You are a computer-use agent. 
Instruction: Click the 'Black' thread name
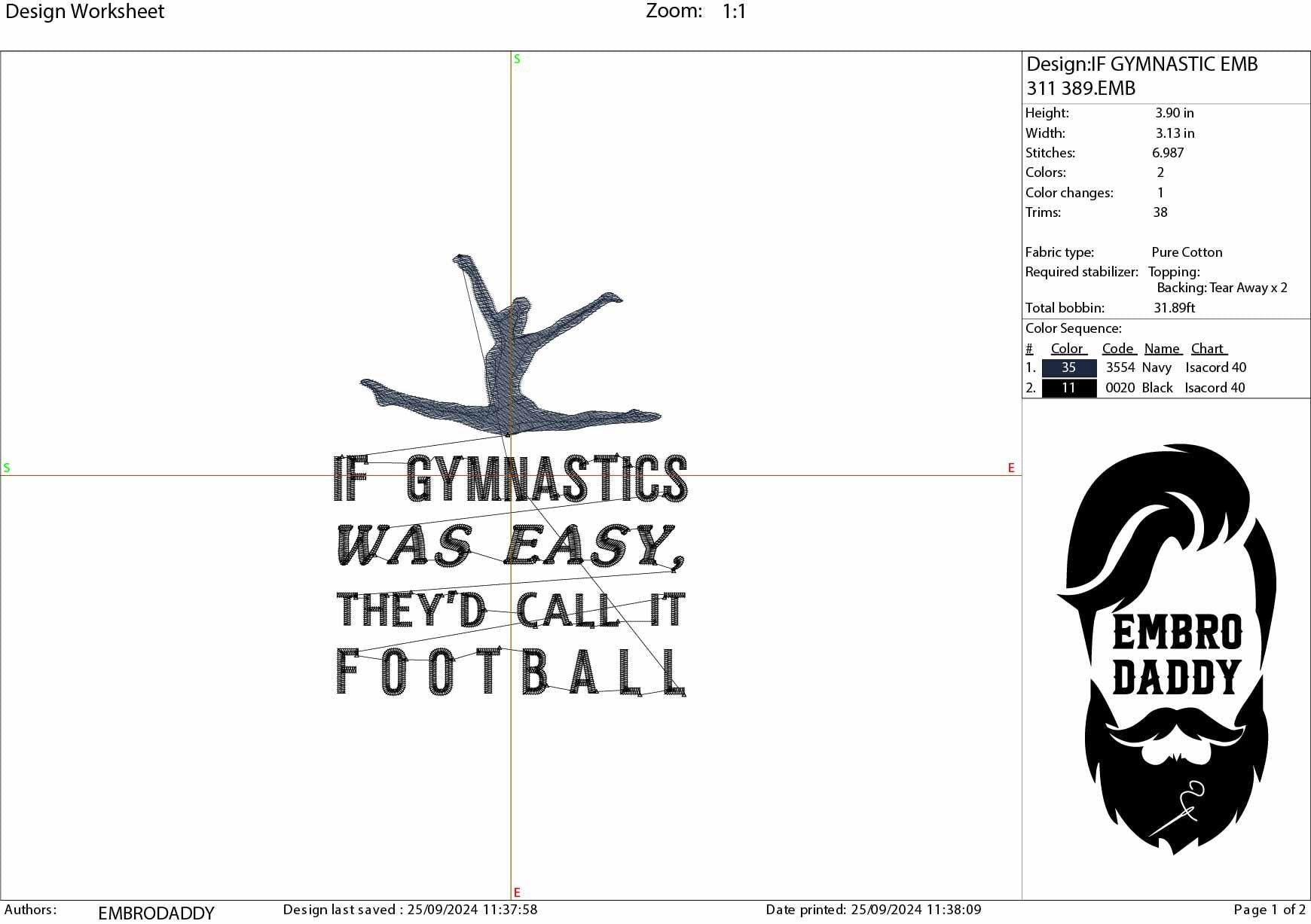point(1157,388)
